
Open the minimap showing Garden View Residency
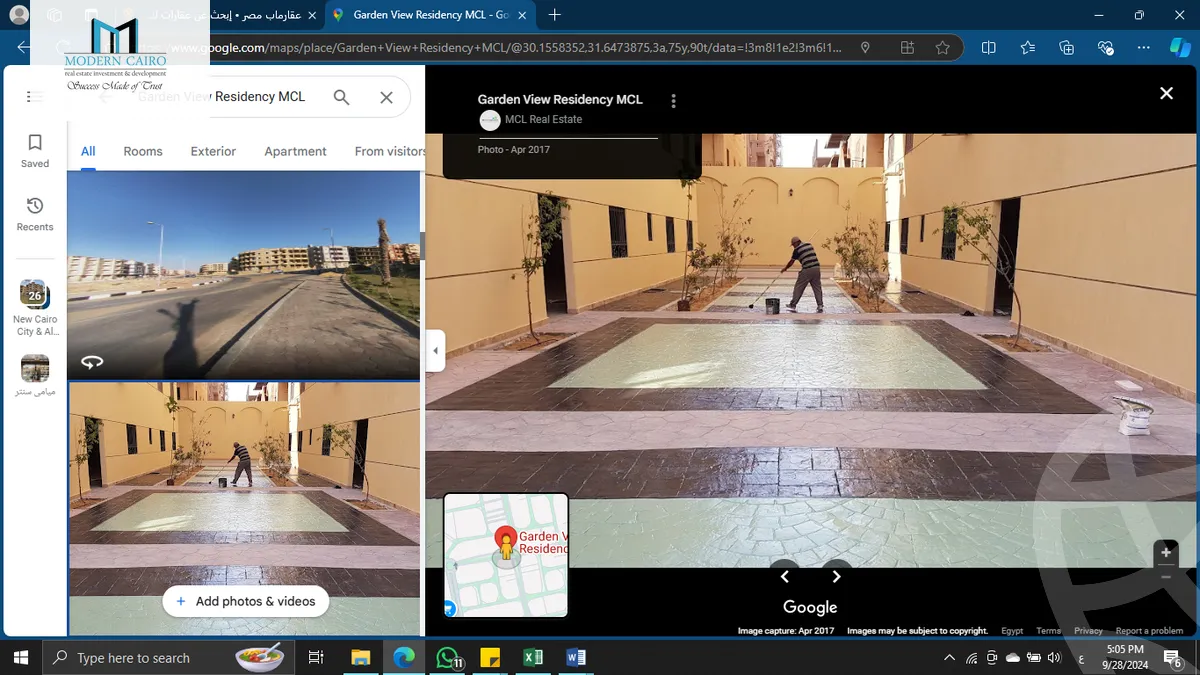tap(506, 555)
